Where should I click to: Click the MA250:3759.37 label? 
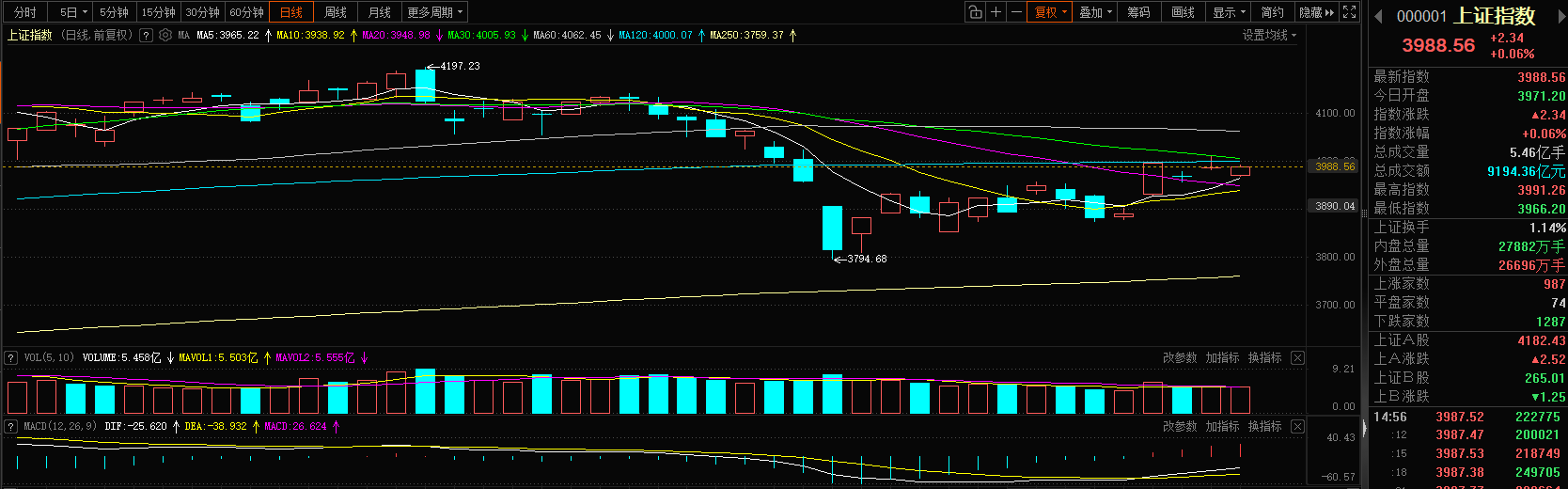746,35
